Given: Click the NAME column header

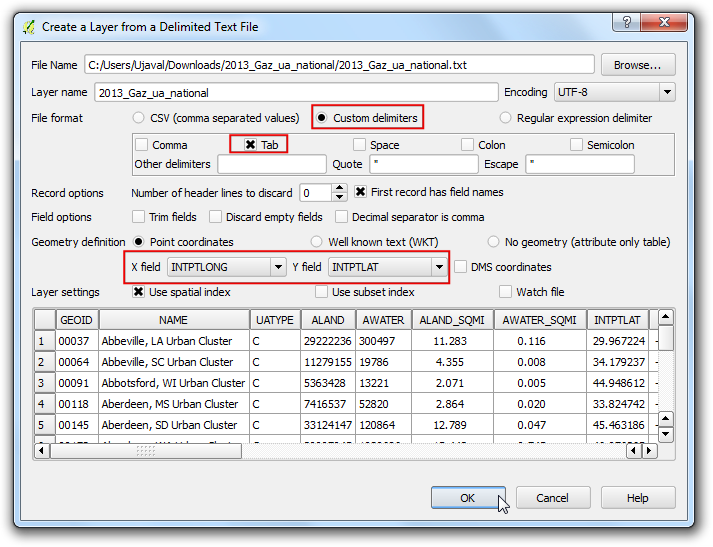Looking at the screenshot, I should pyautogui.click(x=174, y=320).
